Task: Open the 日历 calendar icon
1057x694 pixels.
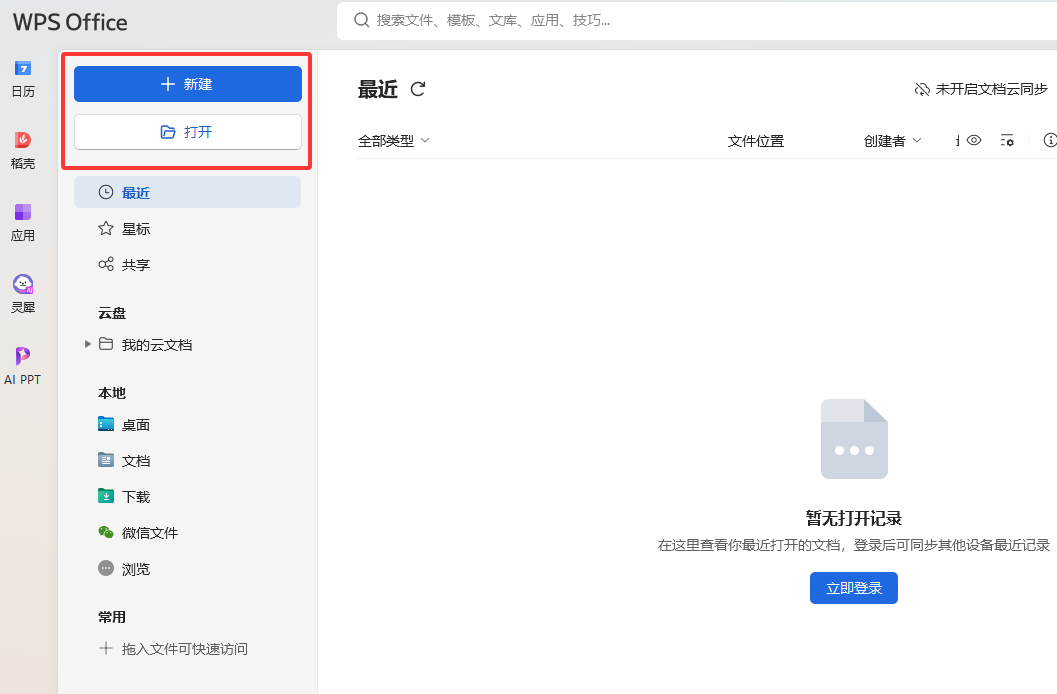Action: pyautogui.click(x=23, y=79)
